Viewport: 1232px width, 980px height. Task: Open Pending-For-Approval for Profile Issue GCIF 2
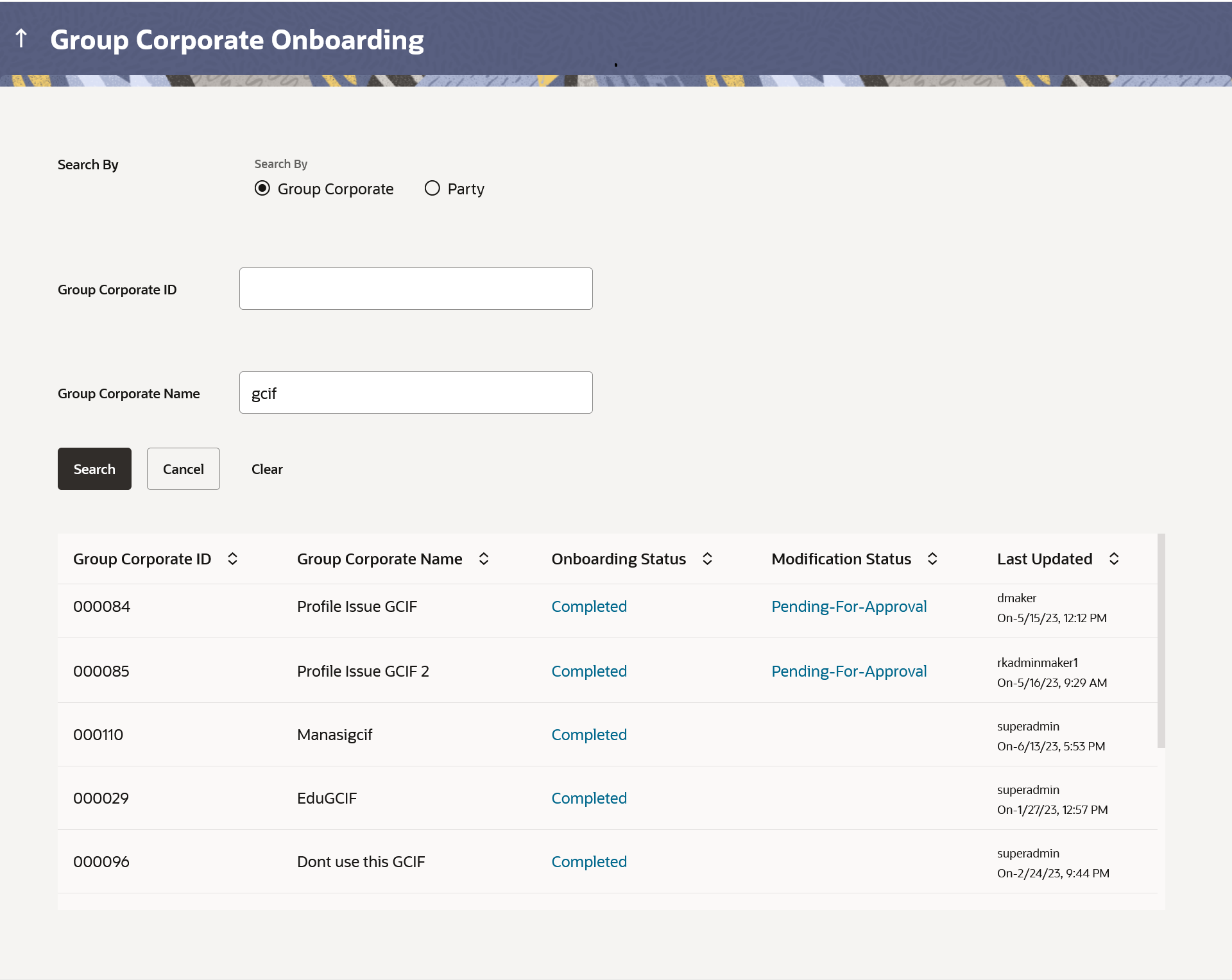(x=849, y=671)
